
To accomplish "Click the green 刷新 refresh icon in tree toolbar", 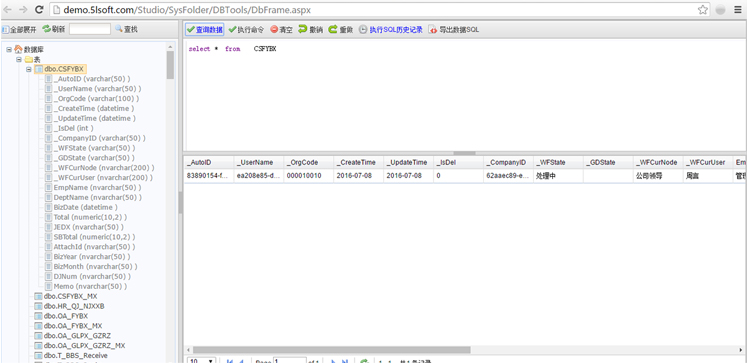I will pyautogui.click(x=46, y=29).
